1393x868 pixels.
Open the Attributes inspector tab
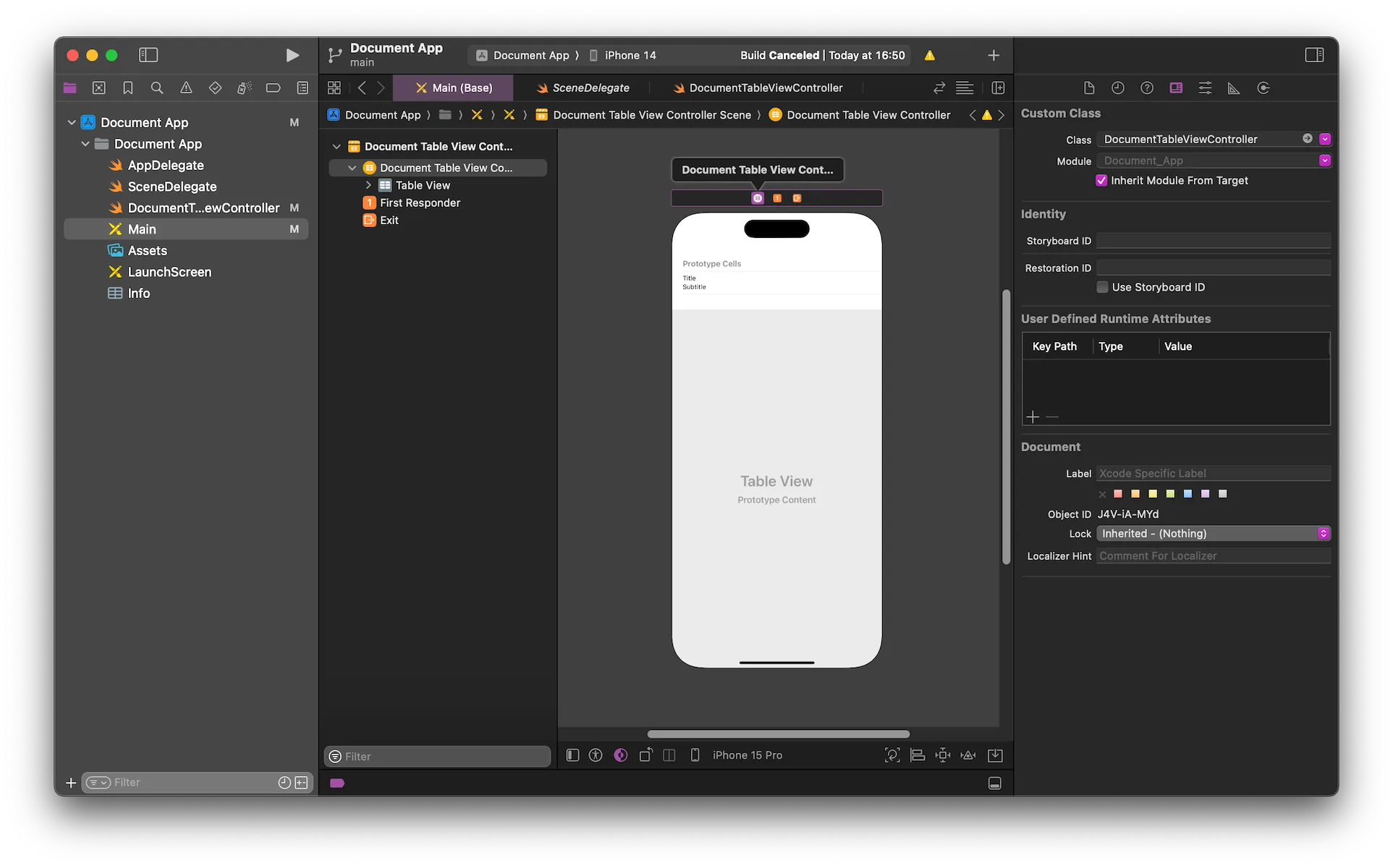[1205, 88]
